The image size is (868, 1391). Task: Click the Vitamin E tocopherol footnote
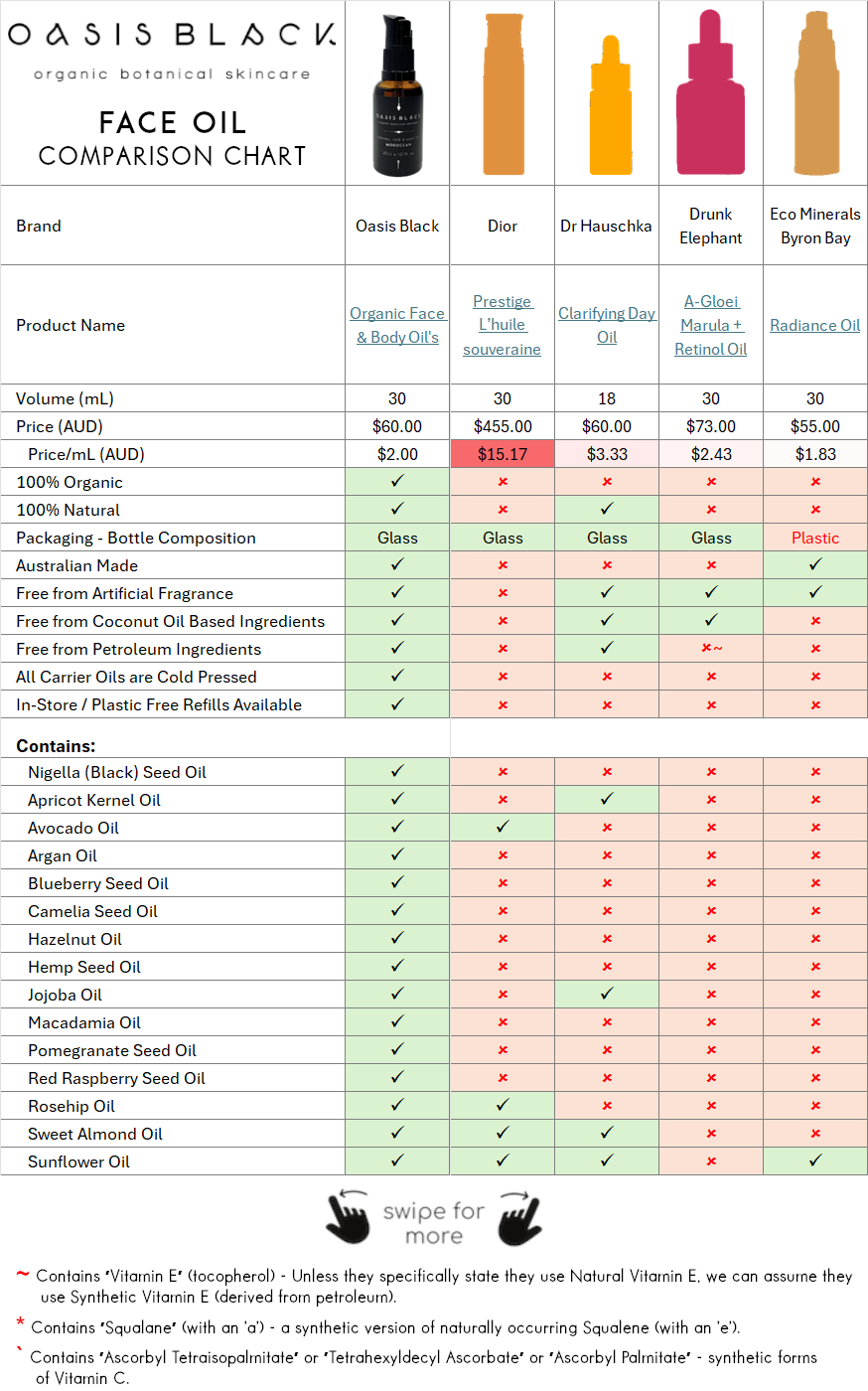point(444,1286)
